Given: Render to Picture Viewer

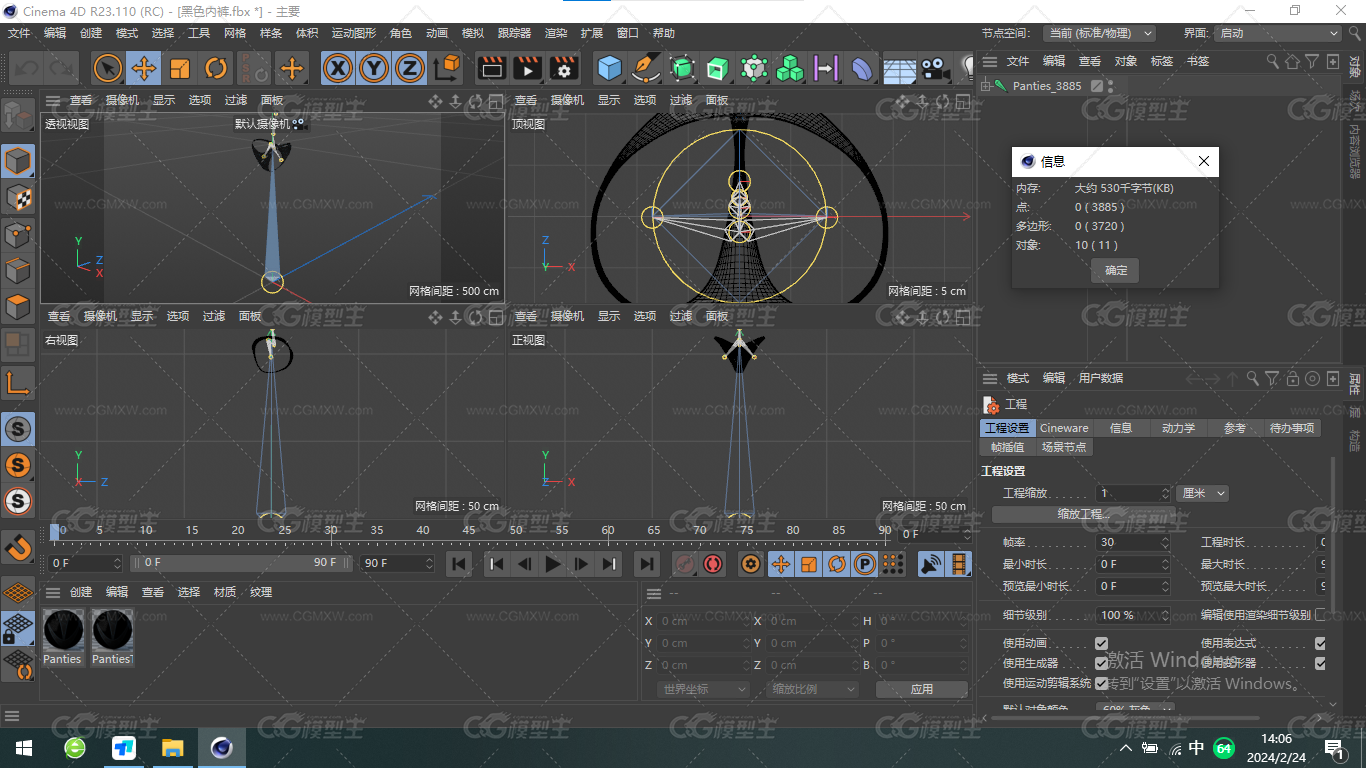Looking at the screenshot, I should point(528,68).
